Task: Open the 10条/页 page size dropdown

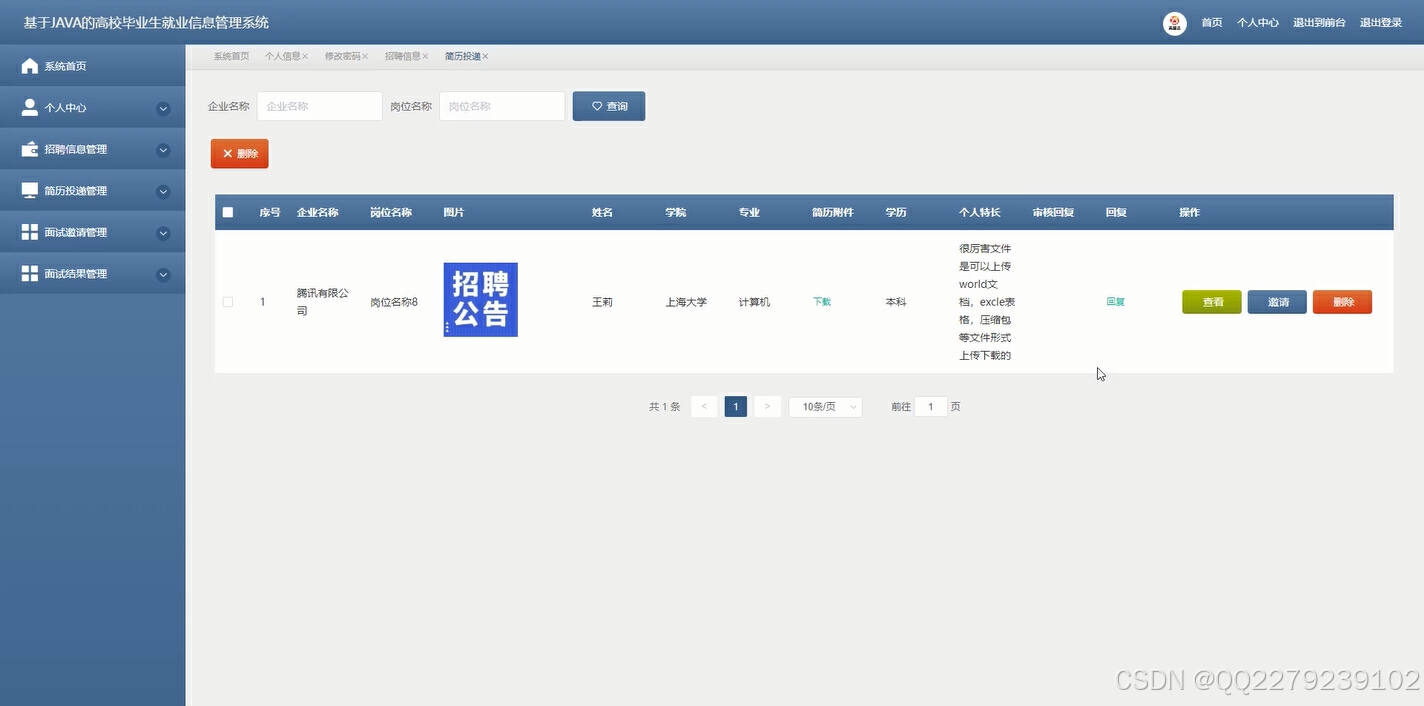Action: point(824,406)
